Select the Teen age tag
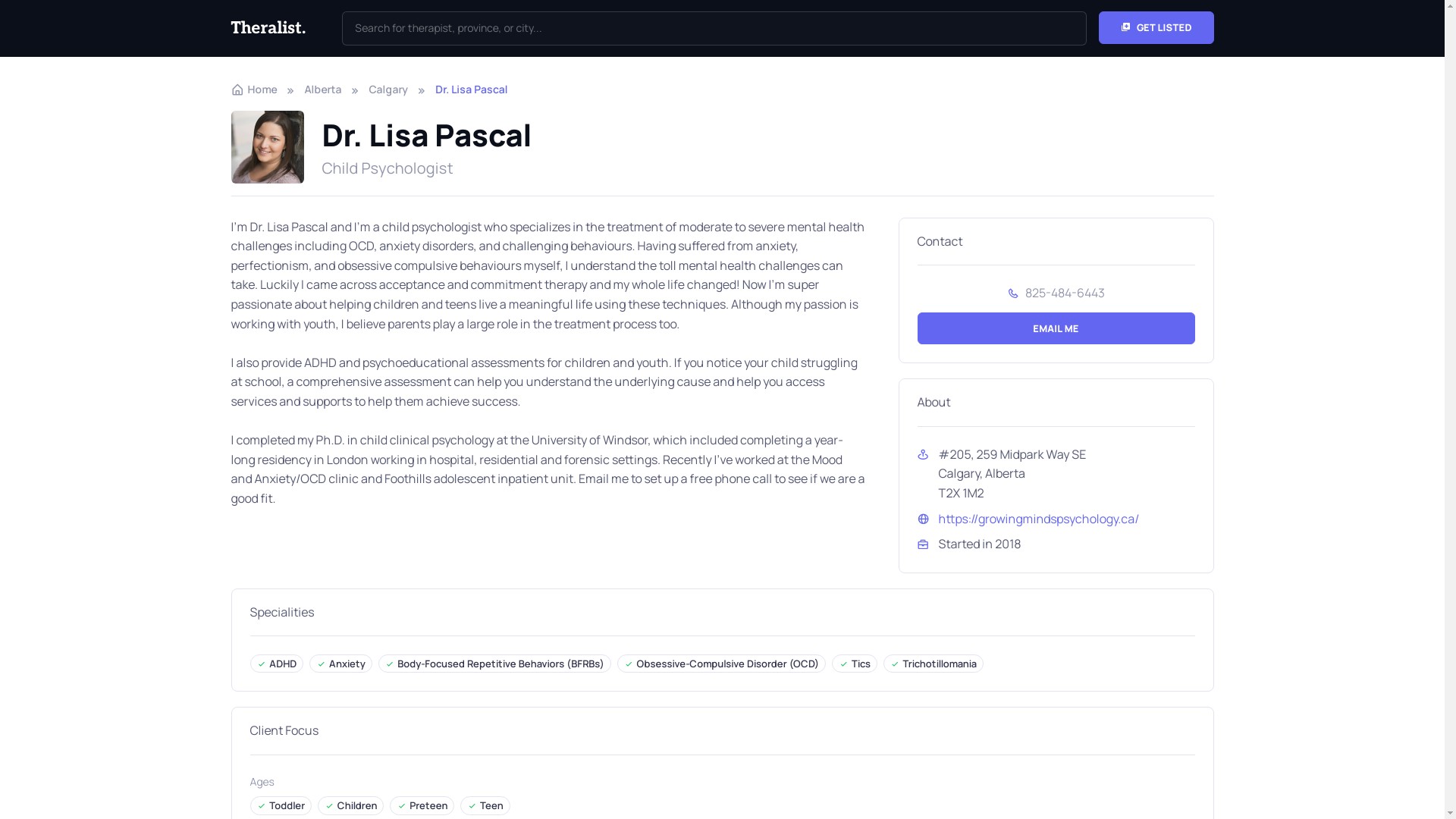This screenshot has height=819, width=1456. coord(485,806)
